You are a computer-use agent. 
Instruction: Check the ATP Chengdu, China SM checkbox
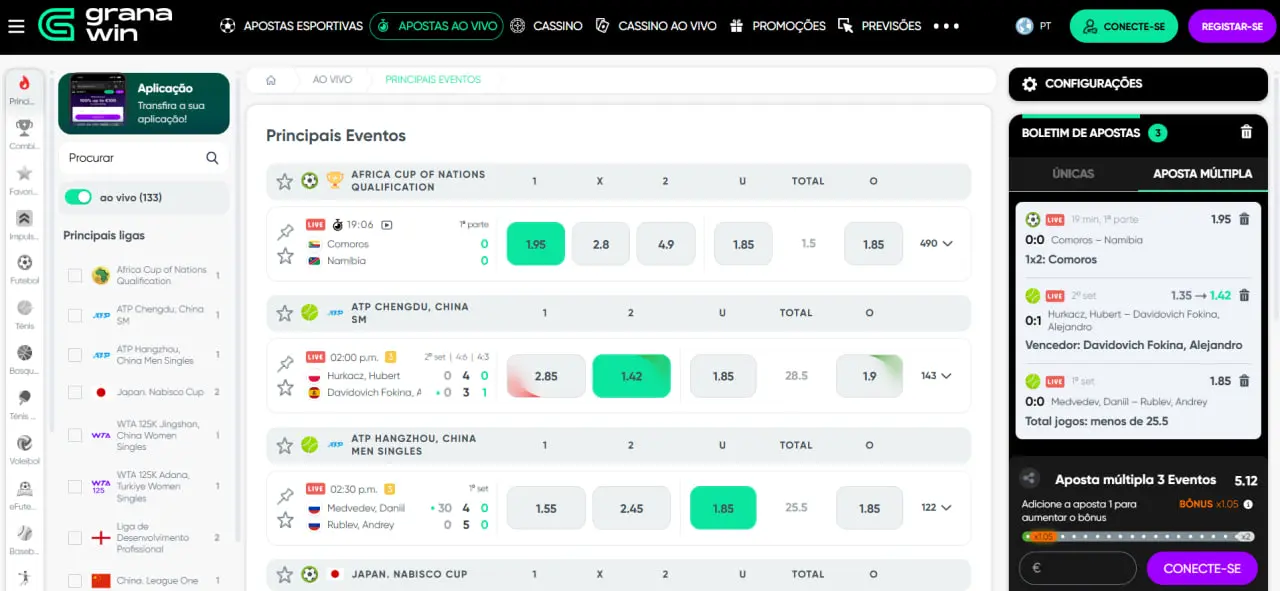point(75,315)
